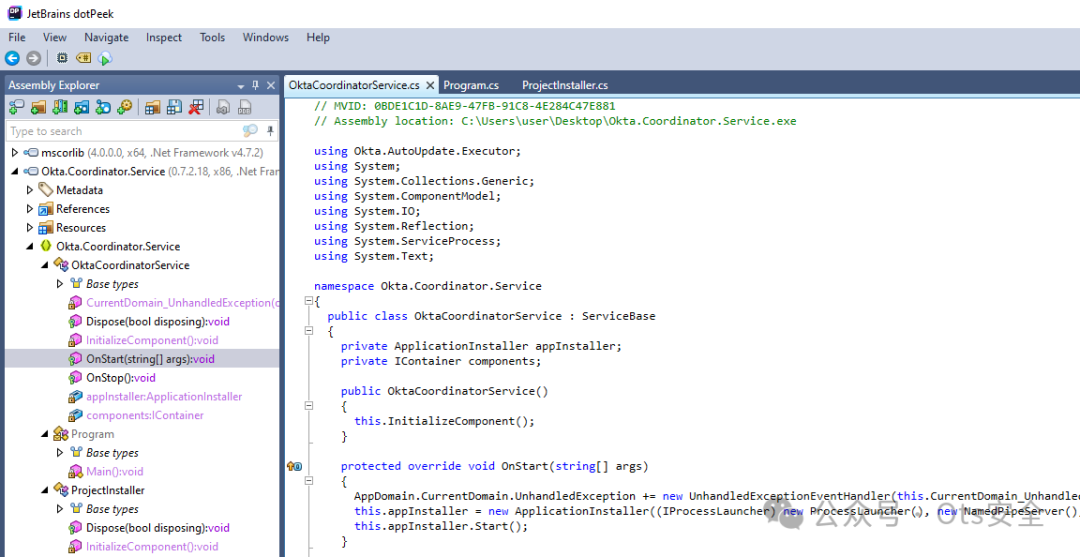The width and height of the screenshot is (1080, 557).
Task: Click ApplicationInstaller type in field declaration
Action: [x=461, y=346]
